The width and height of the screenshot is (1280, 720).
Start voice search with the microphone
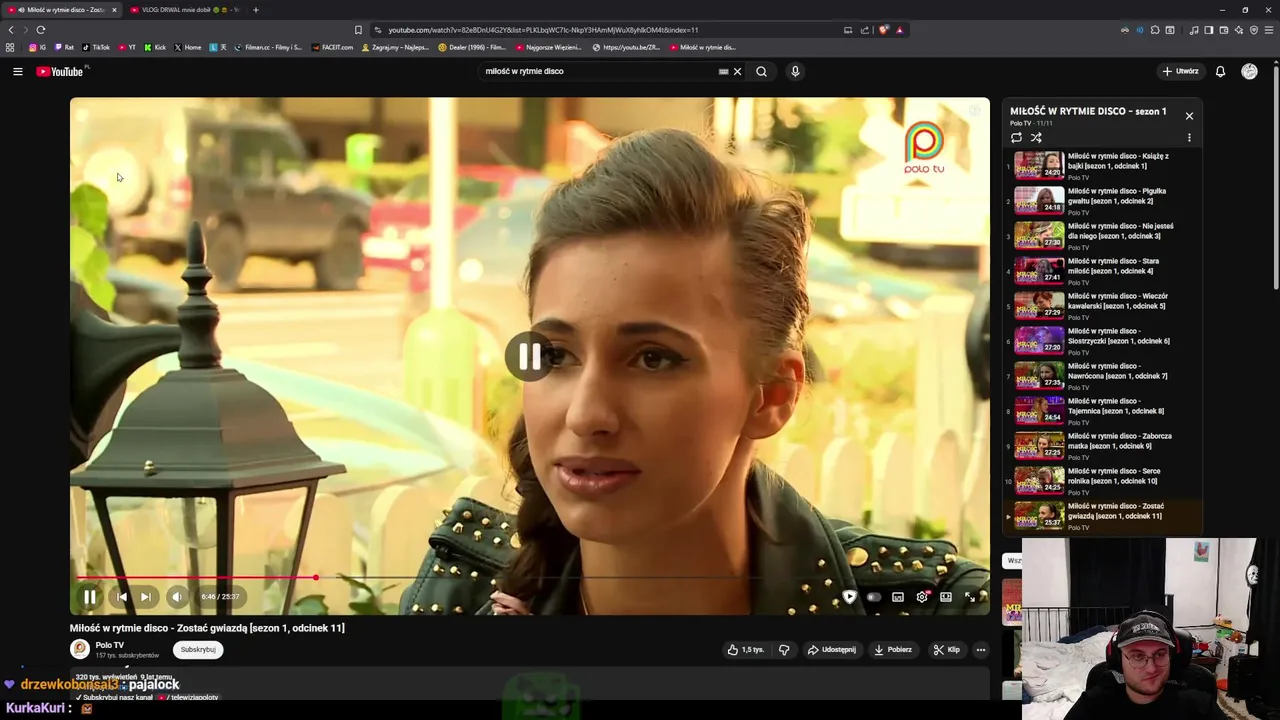tap(795, 71)
